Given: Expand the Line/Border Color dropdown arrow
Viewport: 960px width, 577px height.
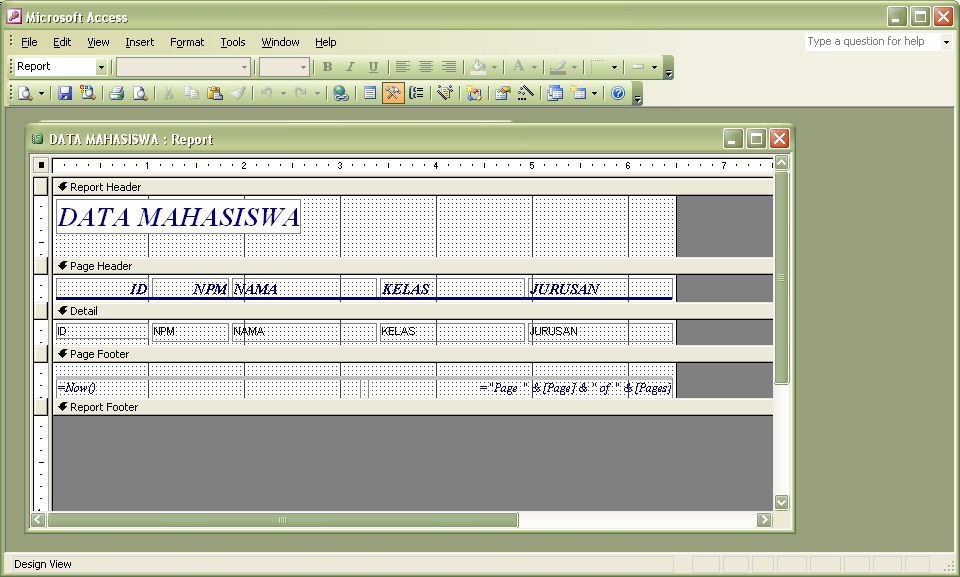Looking at the screenshot, I should pos(574,67).
